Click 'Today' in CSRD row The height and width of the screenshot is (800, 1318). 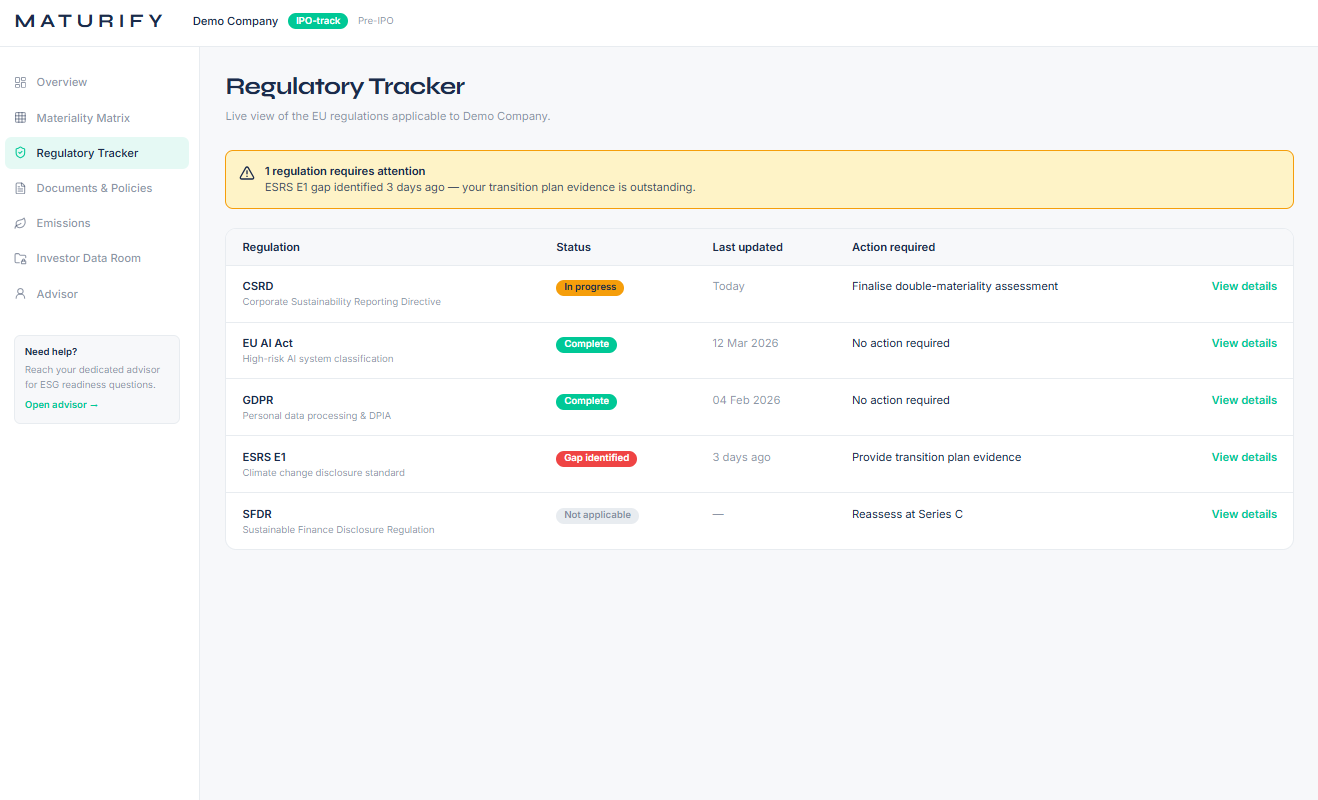tap(729, 286)
